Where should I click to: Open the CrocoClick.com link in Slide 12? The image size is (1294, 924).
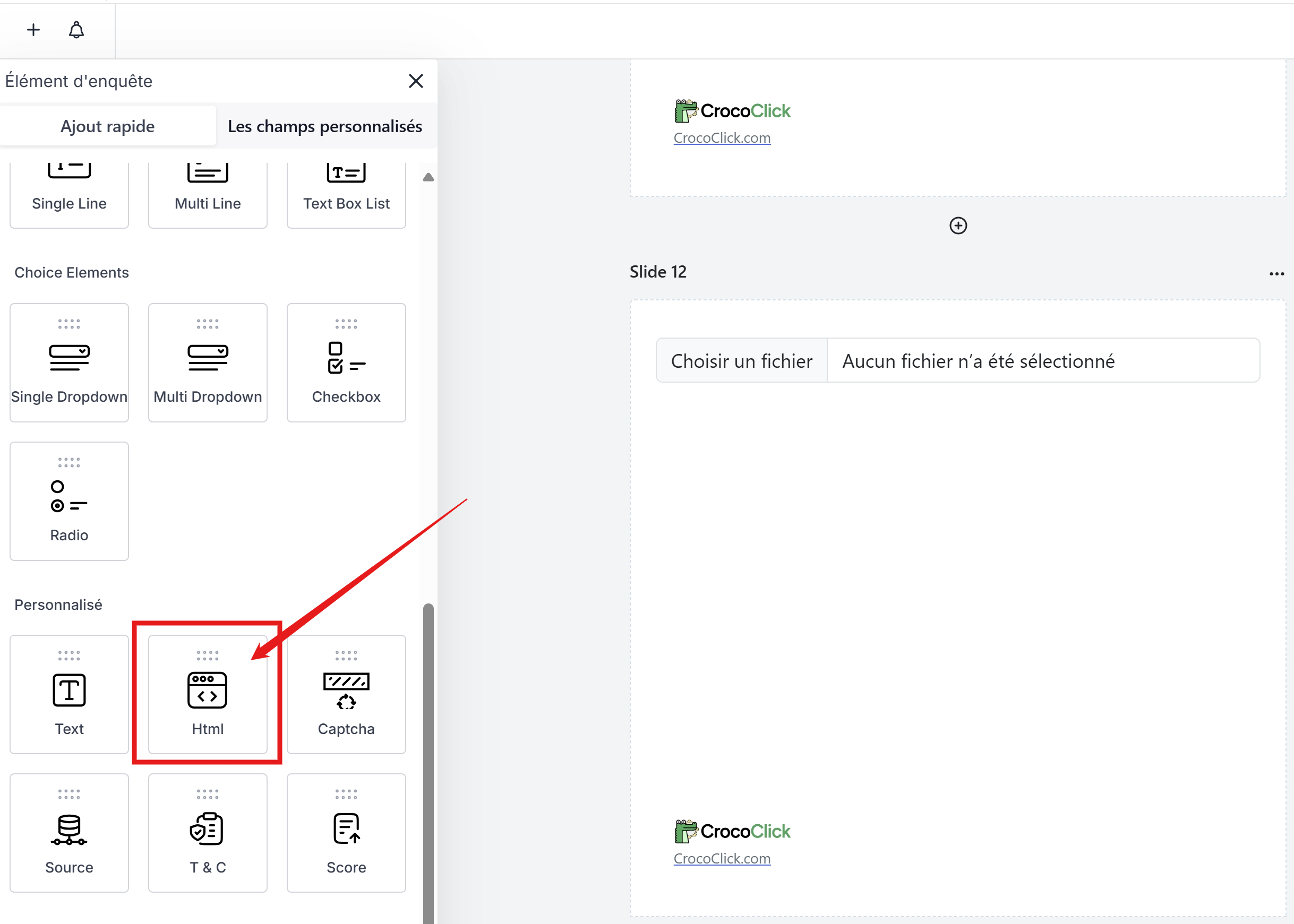tap(721, 858)
